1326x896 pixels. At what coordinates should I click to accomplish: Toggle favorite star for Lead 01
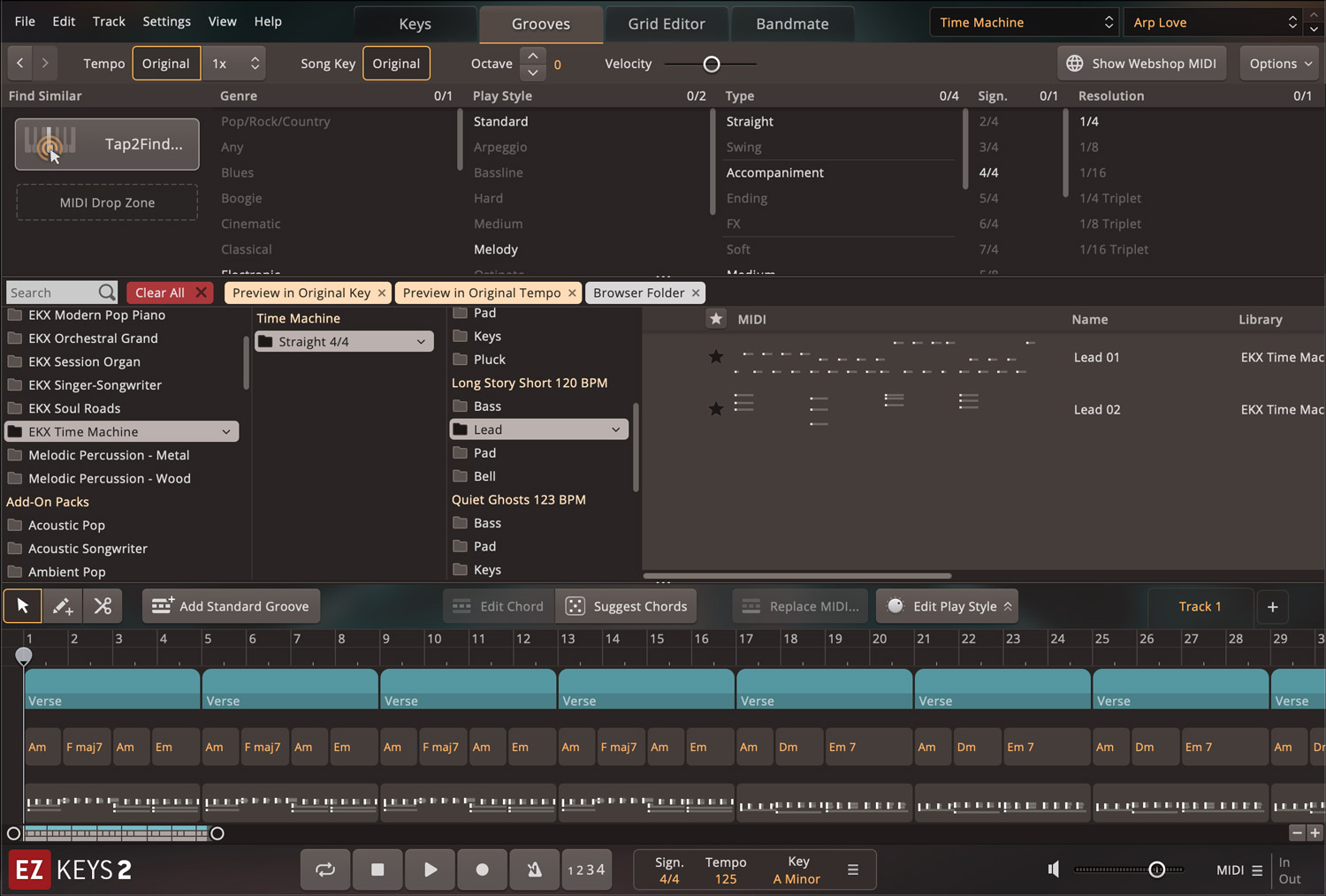point(716,357)
